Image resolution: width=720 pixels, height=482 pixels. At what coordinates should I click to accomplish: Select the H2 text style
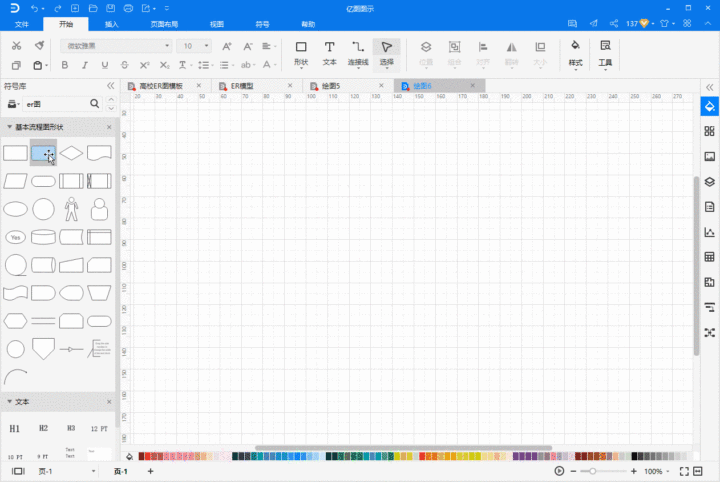tap(43, 428)
